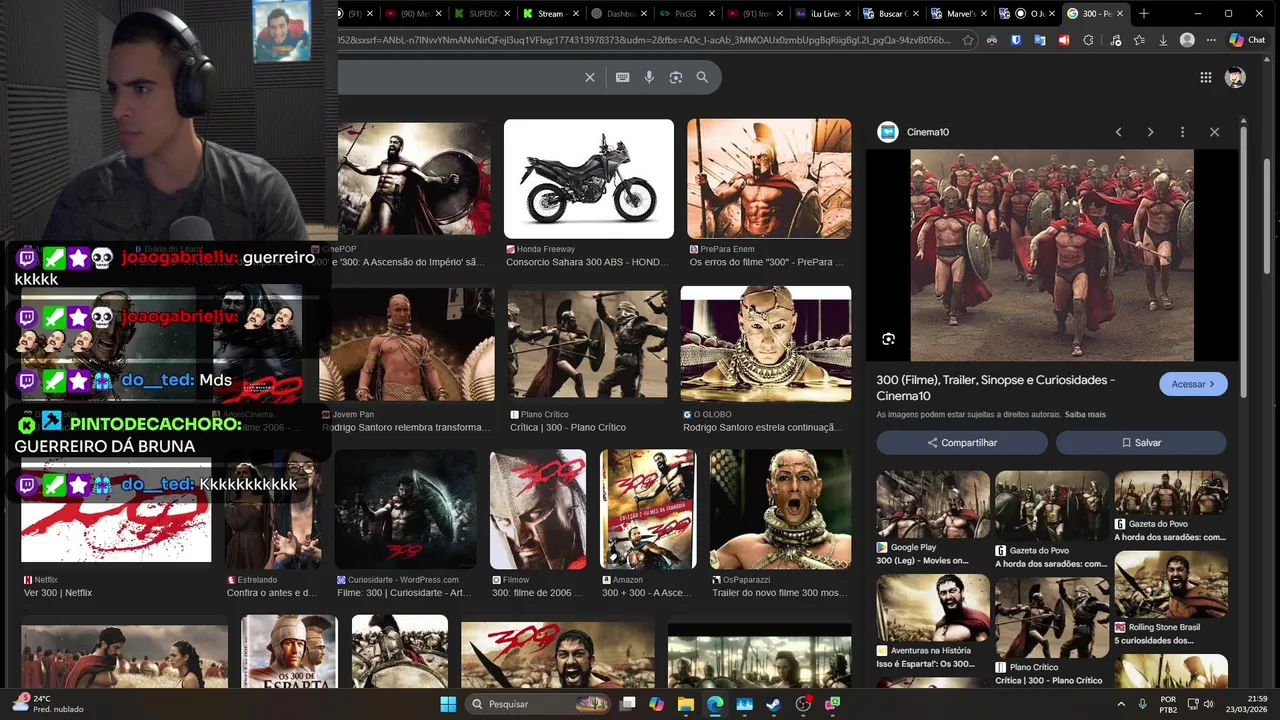The height and width of the screenshot is (720, 1280).
Task: Search inside preview image with Lens icon
Action: point(888,339)
